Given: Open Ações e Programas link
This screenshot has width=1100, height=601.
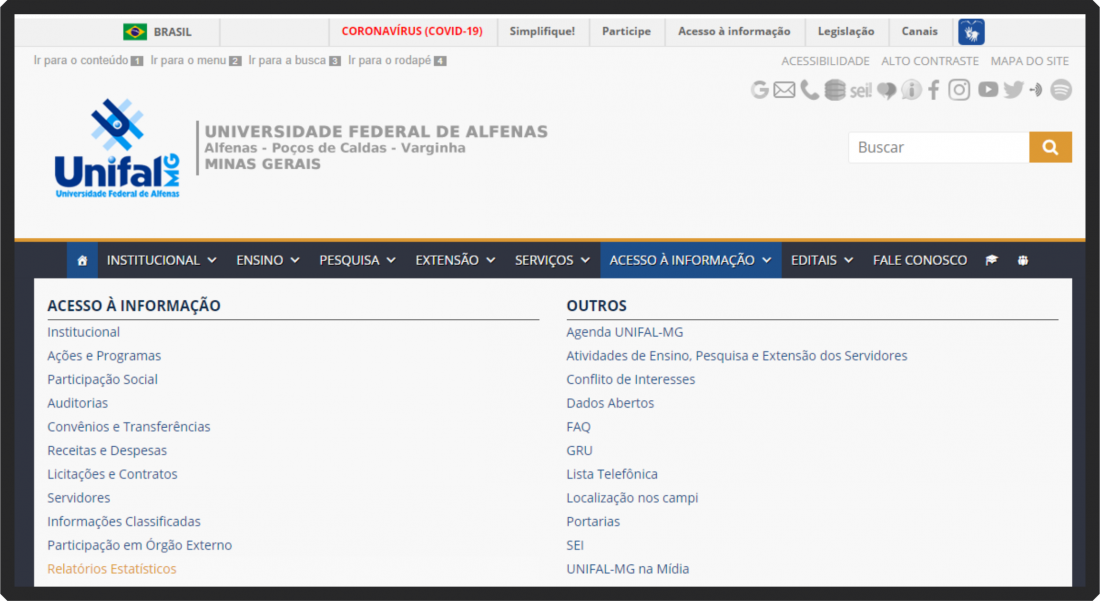Looking at the screenshot, I should pos(104,356).
